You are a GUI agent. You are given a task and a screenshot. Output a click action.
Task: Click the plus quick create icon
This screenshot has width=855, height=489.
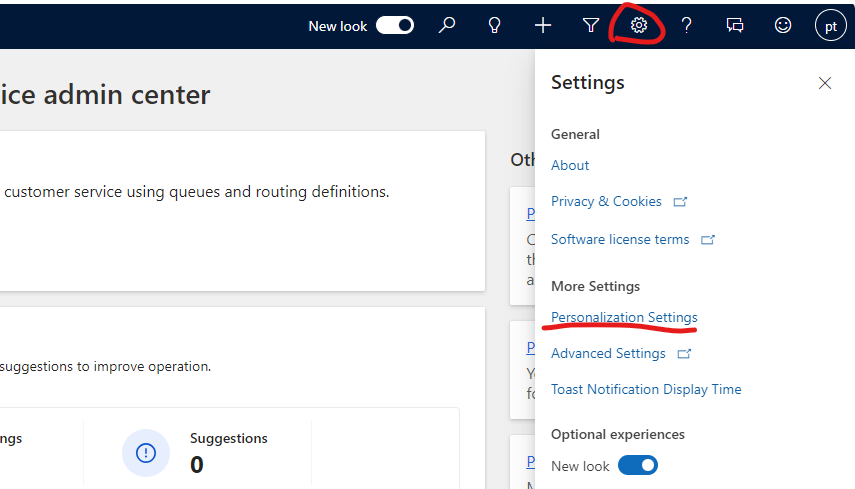coord(543,25)
